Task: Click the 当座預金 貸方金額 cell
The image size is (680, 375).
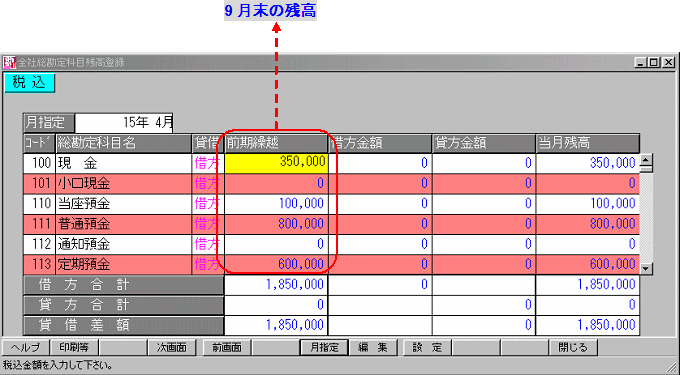Action: click(484, 203)
